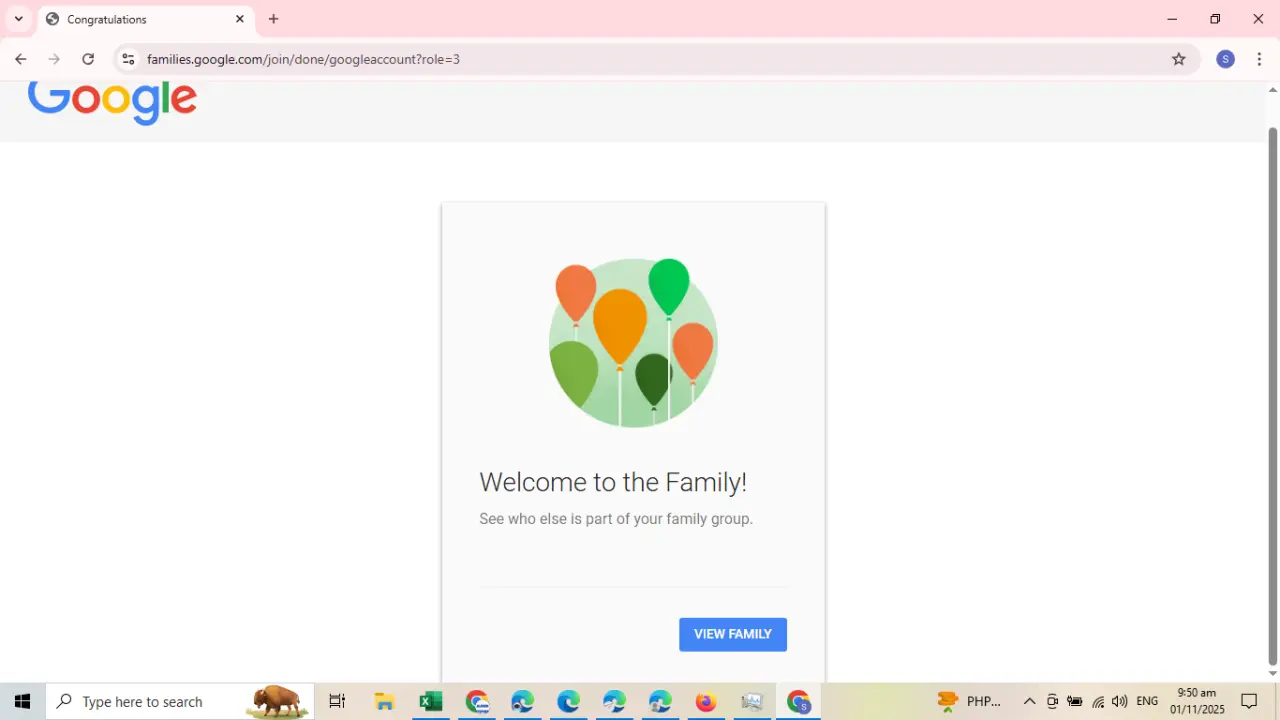Open the Windows Start menu
The image size is (1280, 720).
[23, 701]
